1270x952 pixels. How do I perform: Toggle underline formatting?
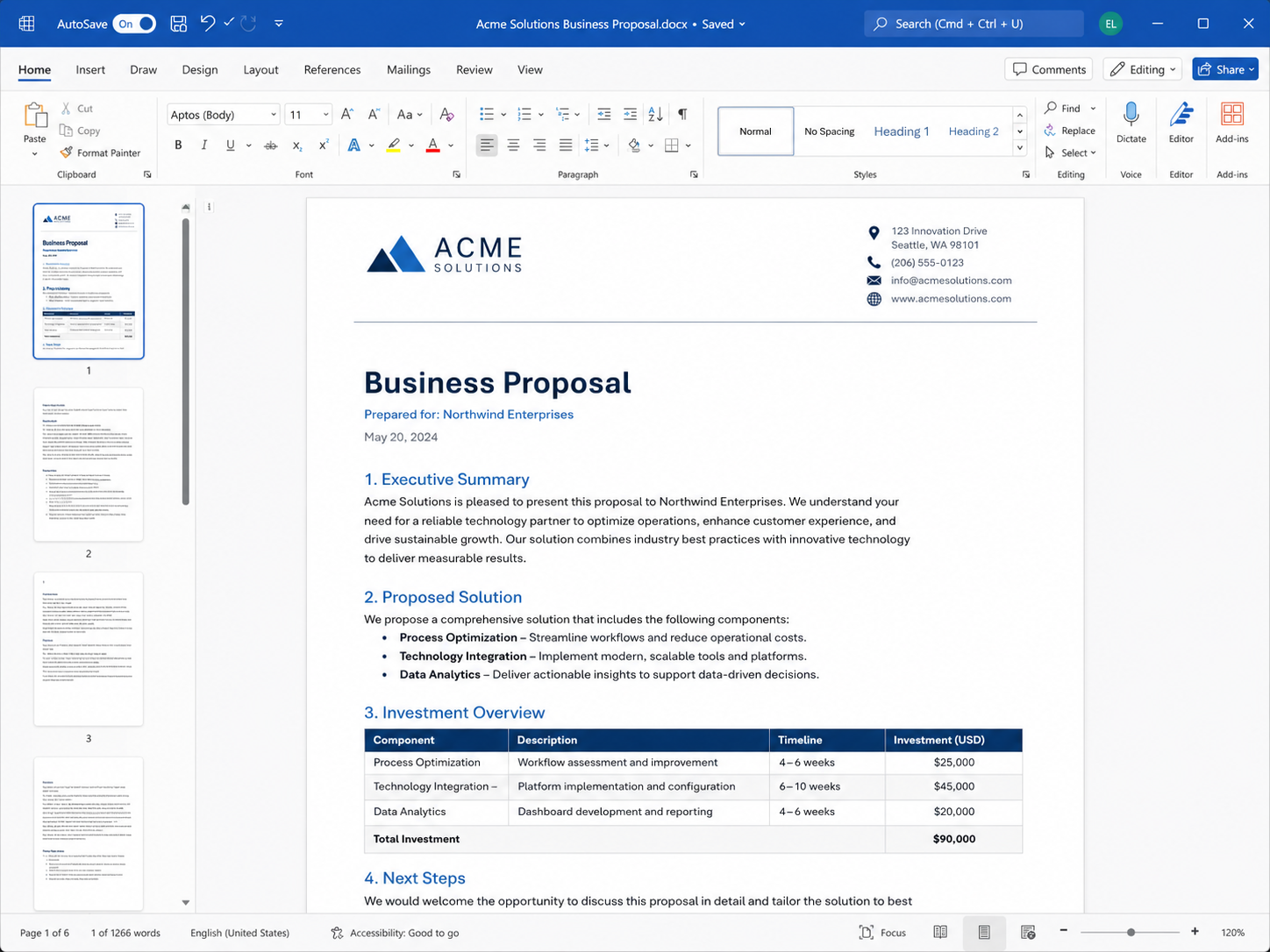(231, 146)
